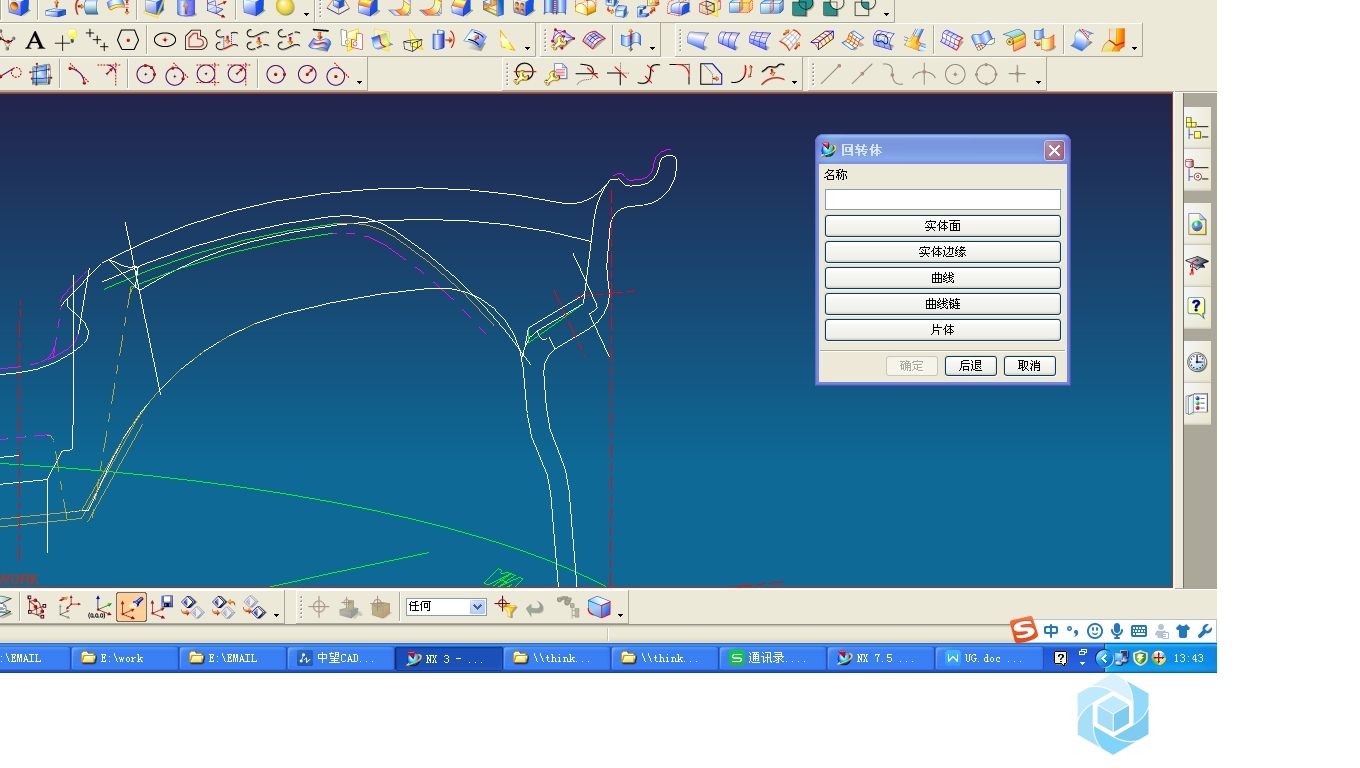The image size is (1360, 768).
Task: Open the Assembly Navigator sidebar tab
Action: pyautogui.click(x=1197, y=129)
